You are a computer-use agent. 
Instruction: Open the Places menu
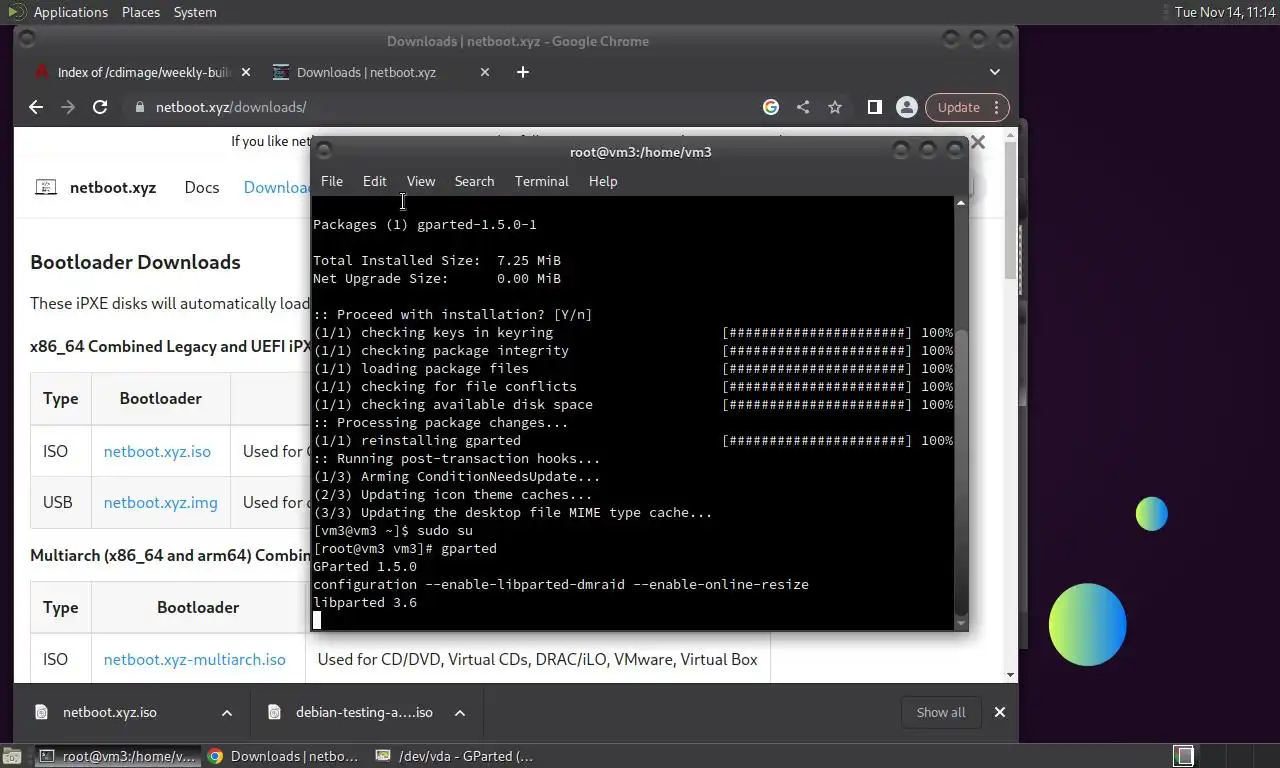click(141, 12)
